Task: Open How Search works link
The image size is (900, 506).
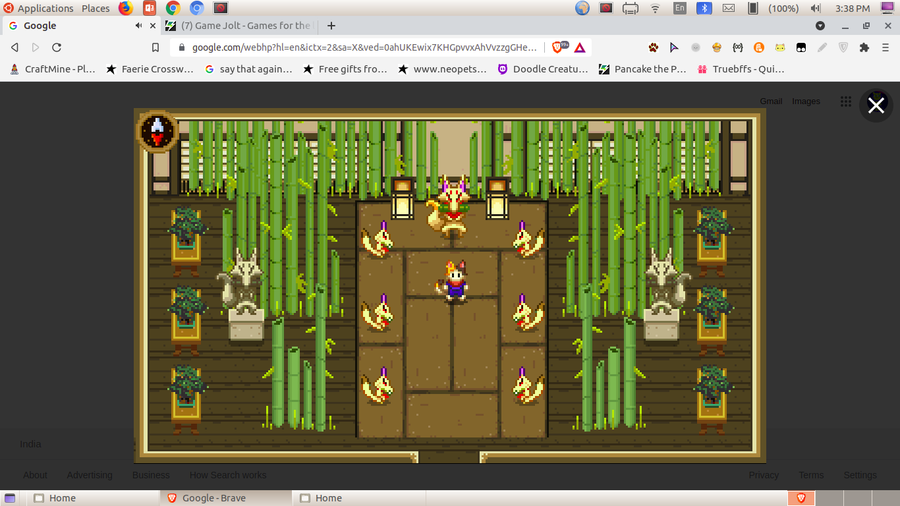Action: (x=228, y=475)
